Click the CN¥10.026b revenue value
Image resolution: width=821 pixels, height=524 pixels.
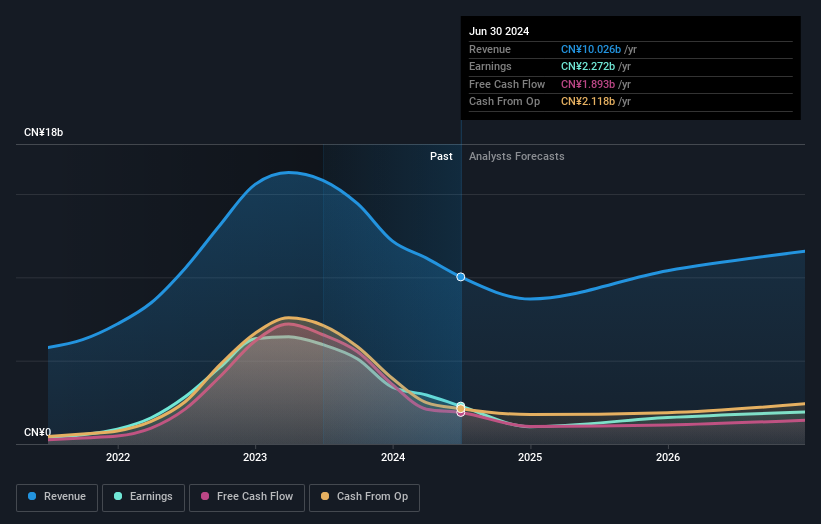(x=591, y=49)
